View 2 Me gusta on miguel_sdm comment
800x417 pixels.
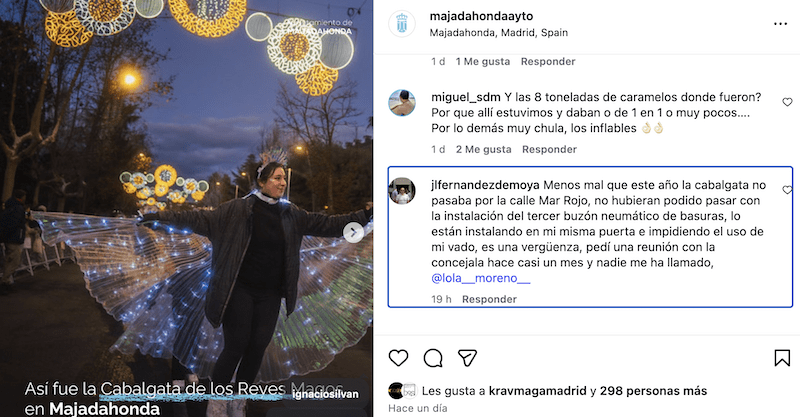483,149
